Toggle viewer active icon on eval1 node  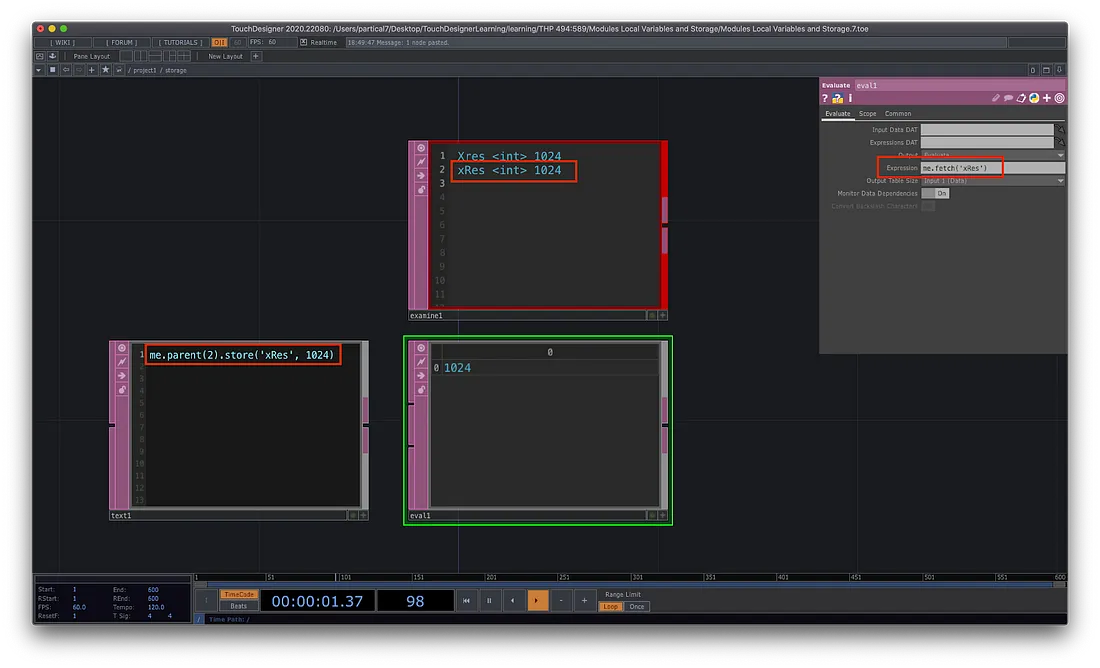click(421, 348)
